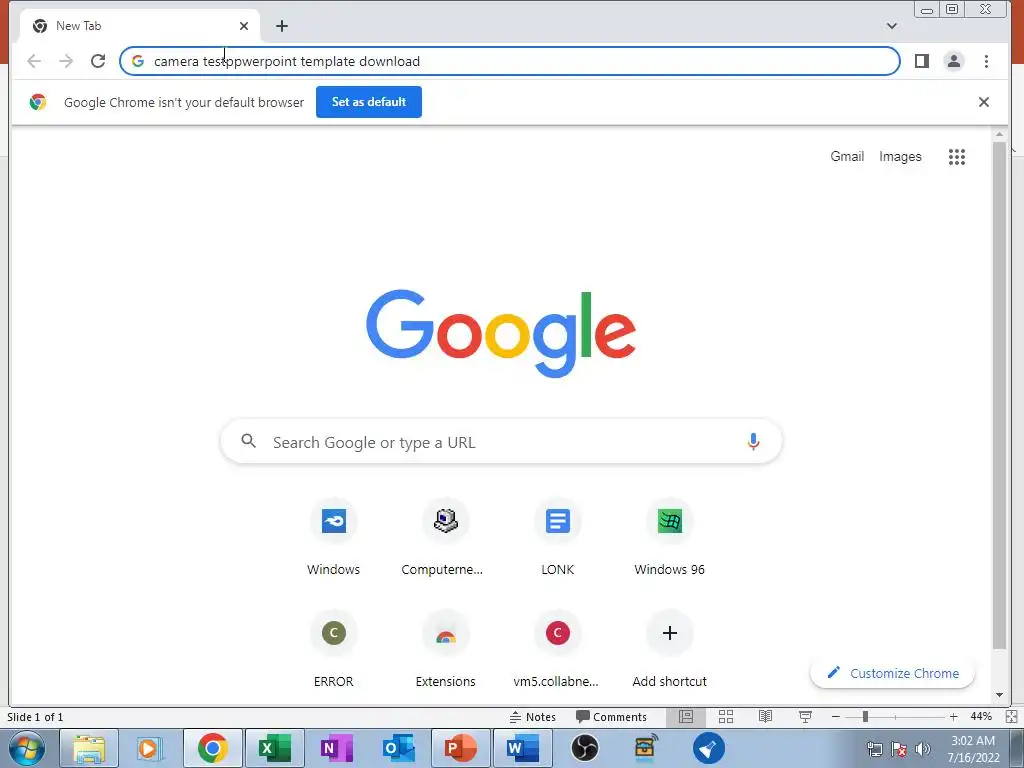The image size is (1024, 768).
Task: Open the vm5.collabne... shortcut tile
Action: point(558,650)
